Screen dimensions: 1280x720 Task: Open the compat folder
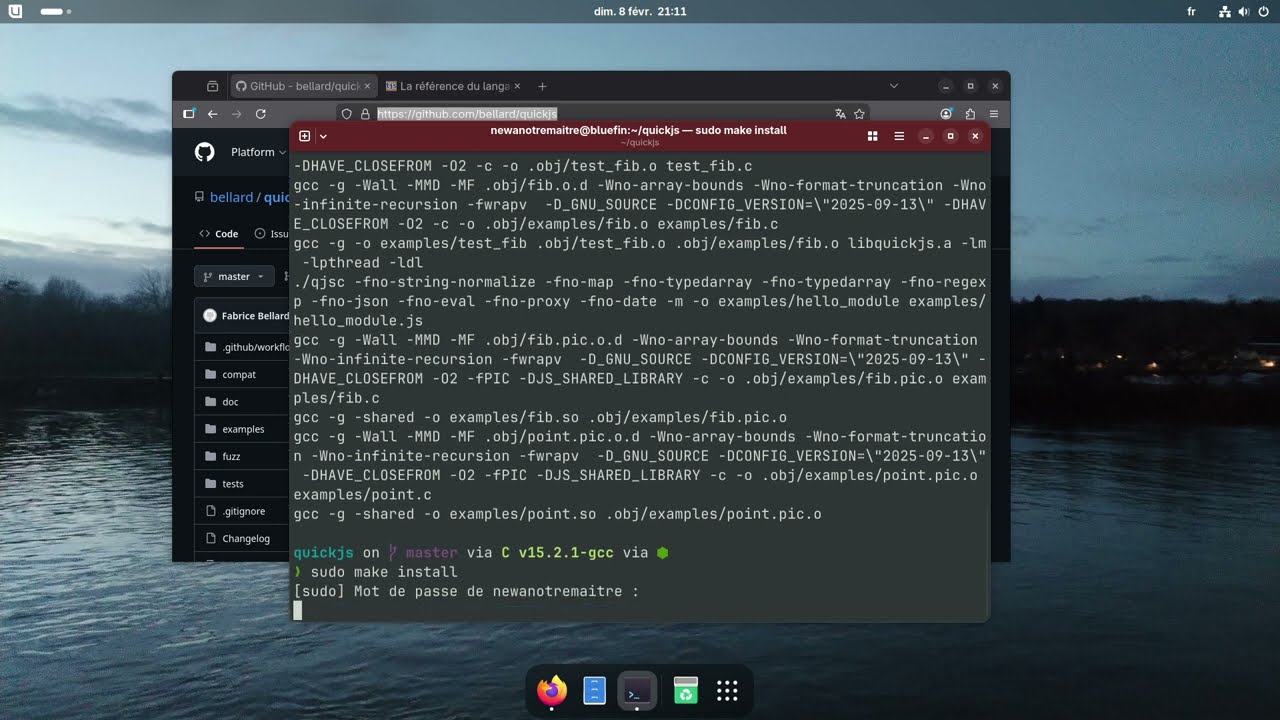tap(239, 374)
